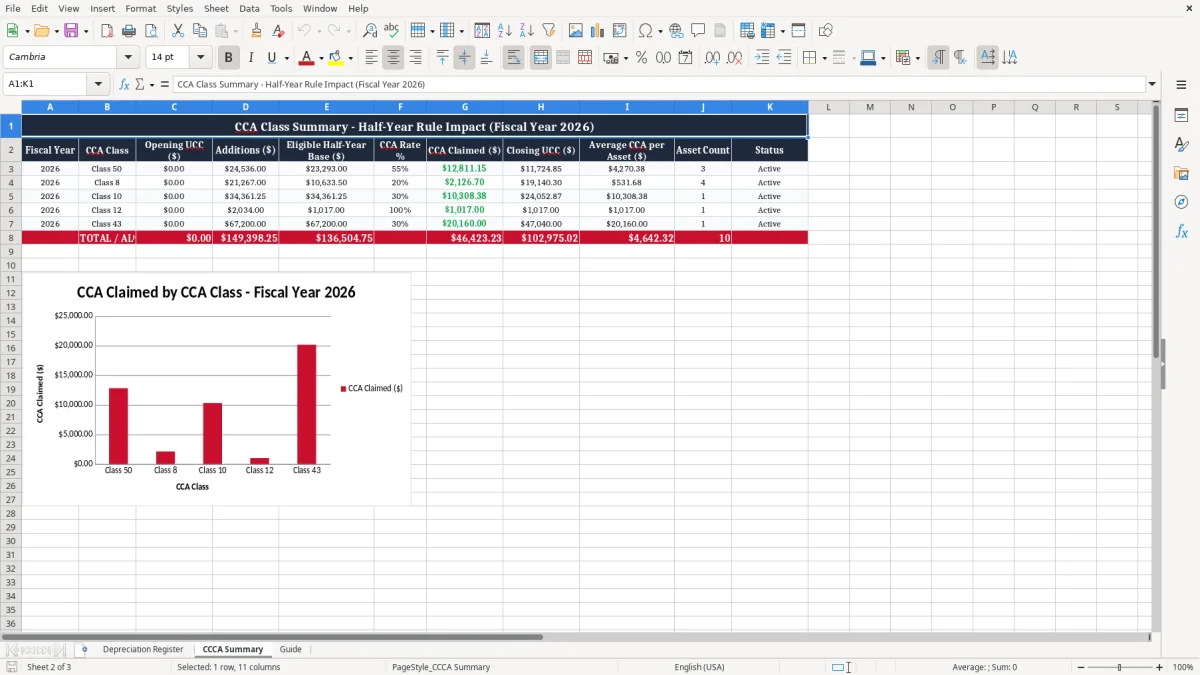Expand the Name Box dropdown arrow

tap(98, 84)
